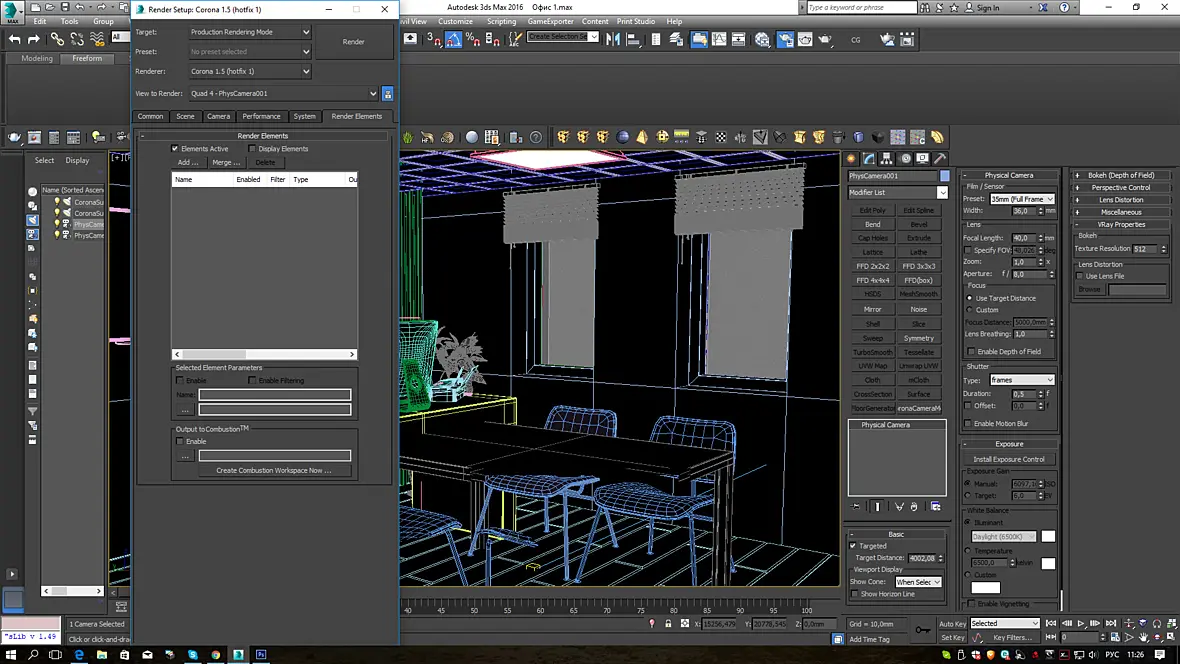
Task: Expand Bokeh (Depth of Field) rollout
Action: [x=1121, y=175]
